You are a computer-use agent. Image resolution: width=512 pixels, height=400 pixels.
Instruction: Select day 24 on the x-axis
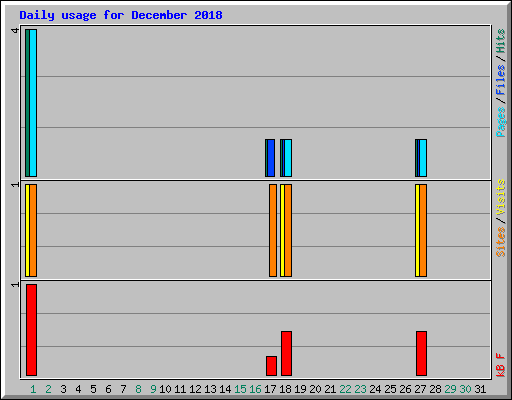point(375,389)
